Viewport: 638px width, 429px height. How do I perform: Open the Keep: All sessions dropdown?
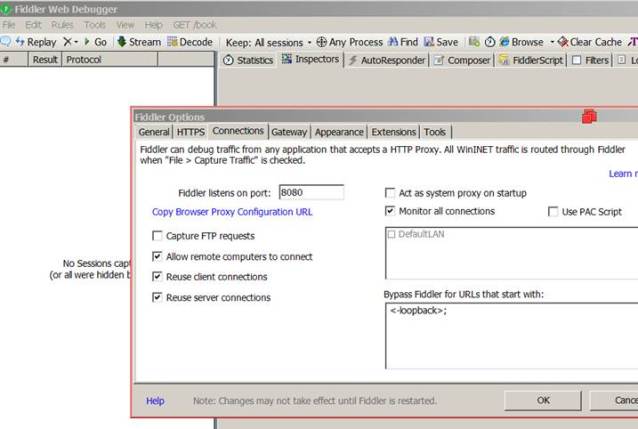pyautogui.click(x=269, y=42)
